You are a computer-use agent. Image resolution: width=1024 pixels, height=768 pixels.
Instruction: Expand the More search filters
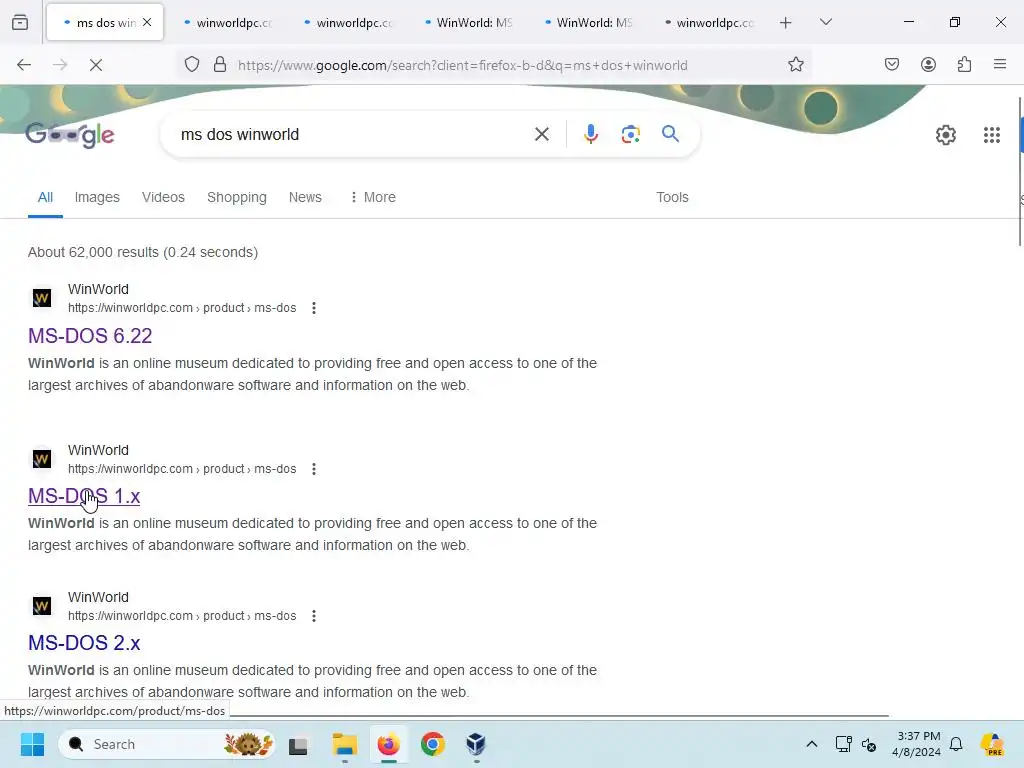pyautogui.click(x=373, y=197)
